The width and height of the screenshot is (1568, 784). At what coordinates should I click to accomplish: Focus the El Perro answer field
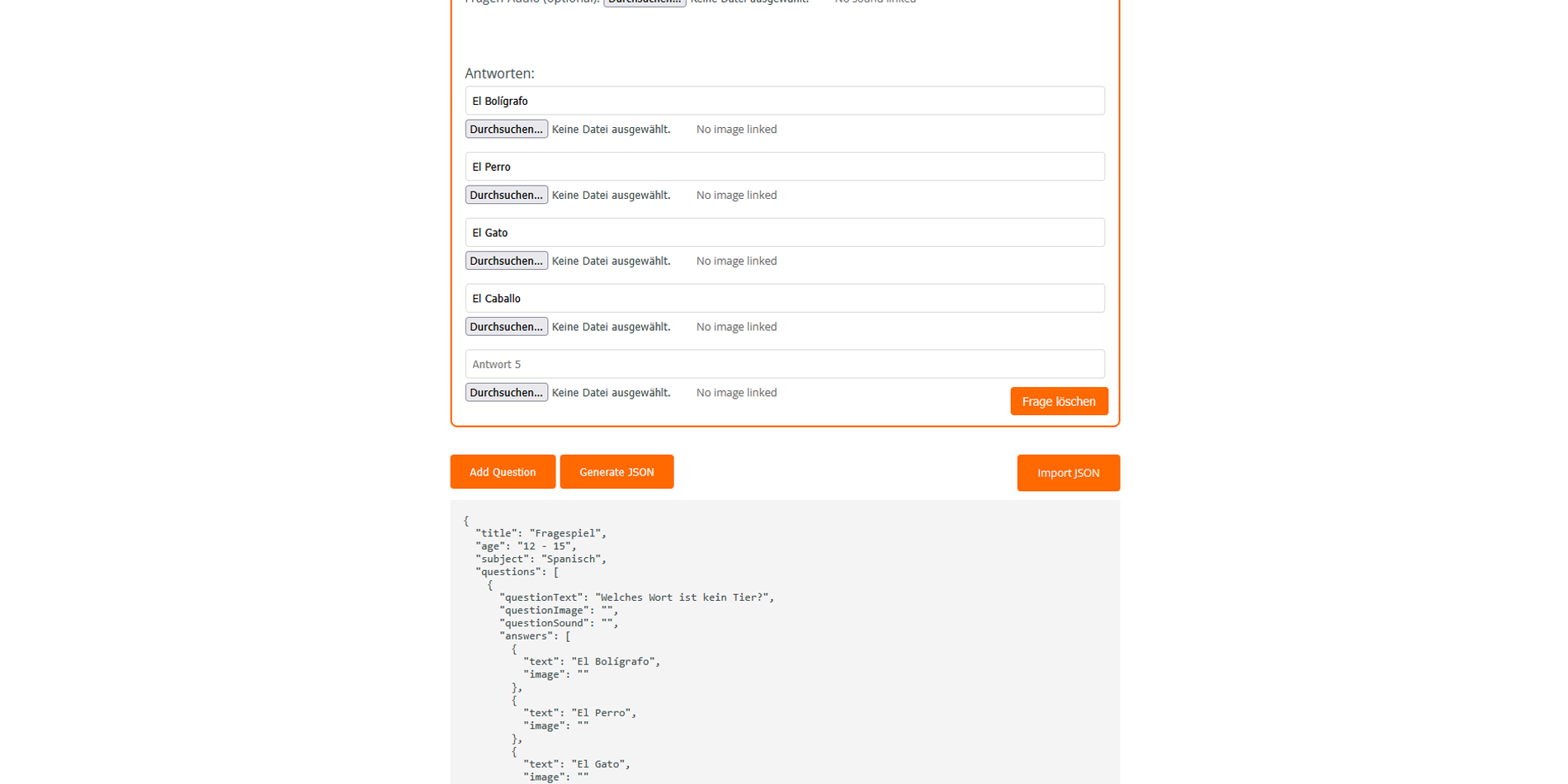784,167
